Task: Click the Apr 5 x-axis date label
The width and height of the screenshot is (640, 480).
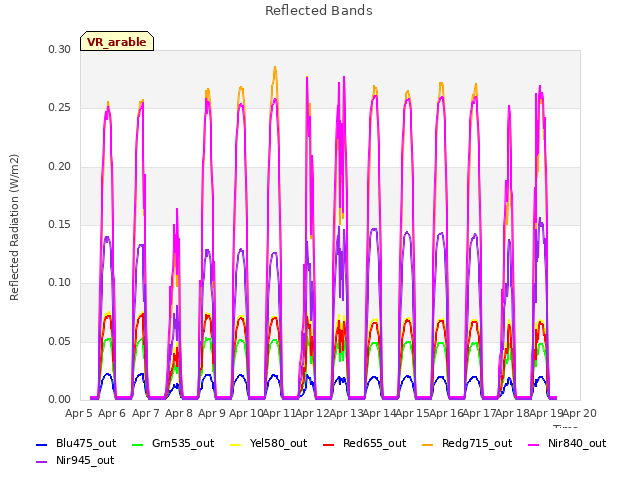Action: click(x=79, y=413)
